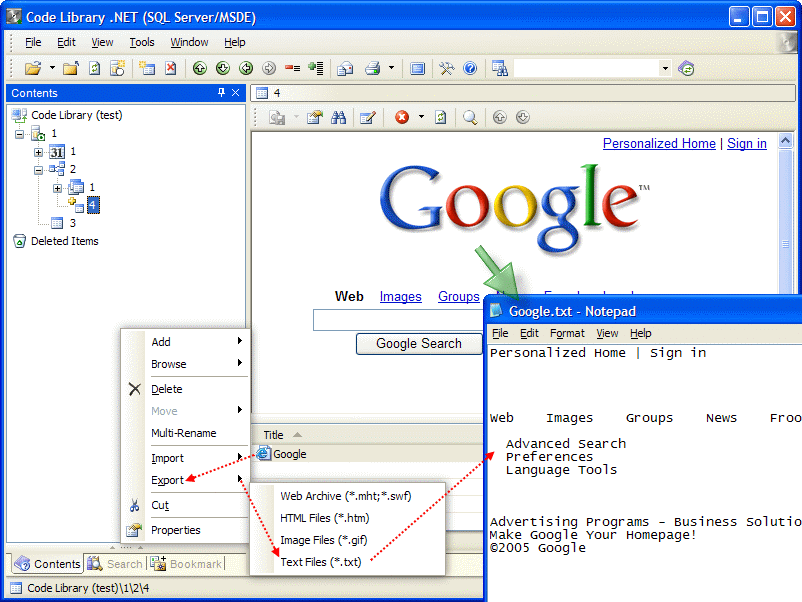Select Web Archive (*.mht;*.swf) export option
The width and height of the screenshot is (802, 602).
(347, 496)
